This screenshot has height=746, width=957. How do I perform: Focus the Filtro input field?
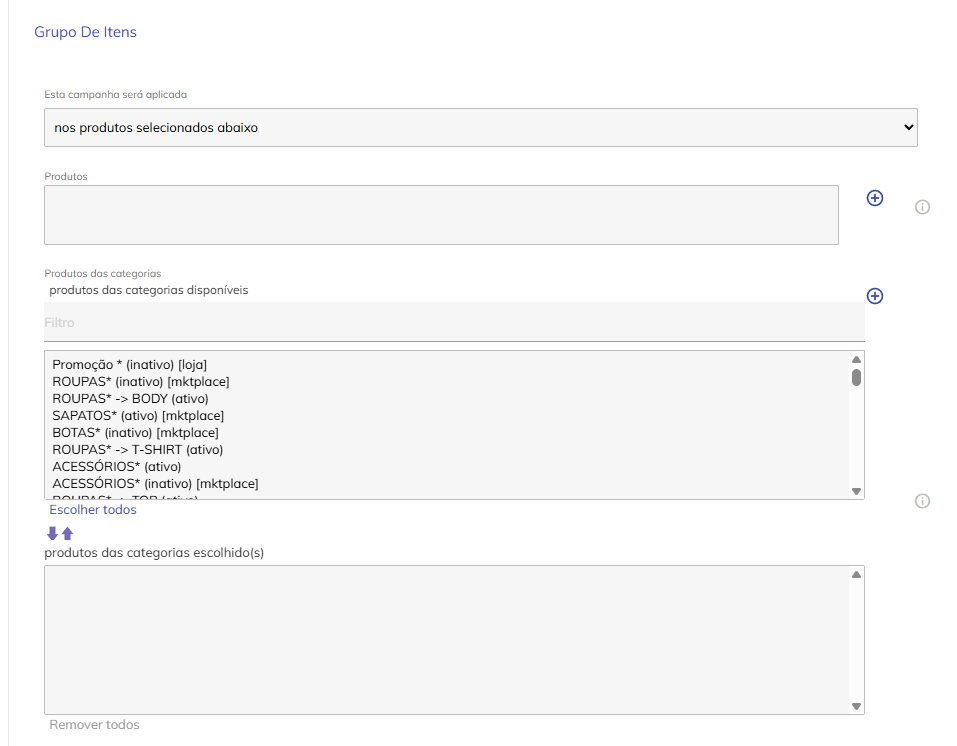click(454, 323)
